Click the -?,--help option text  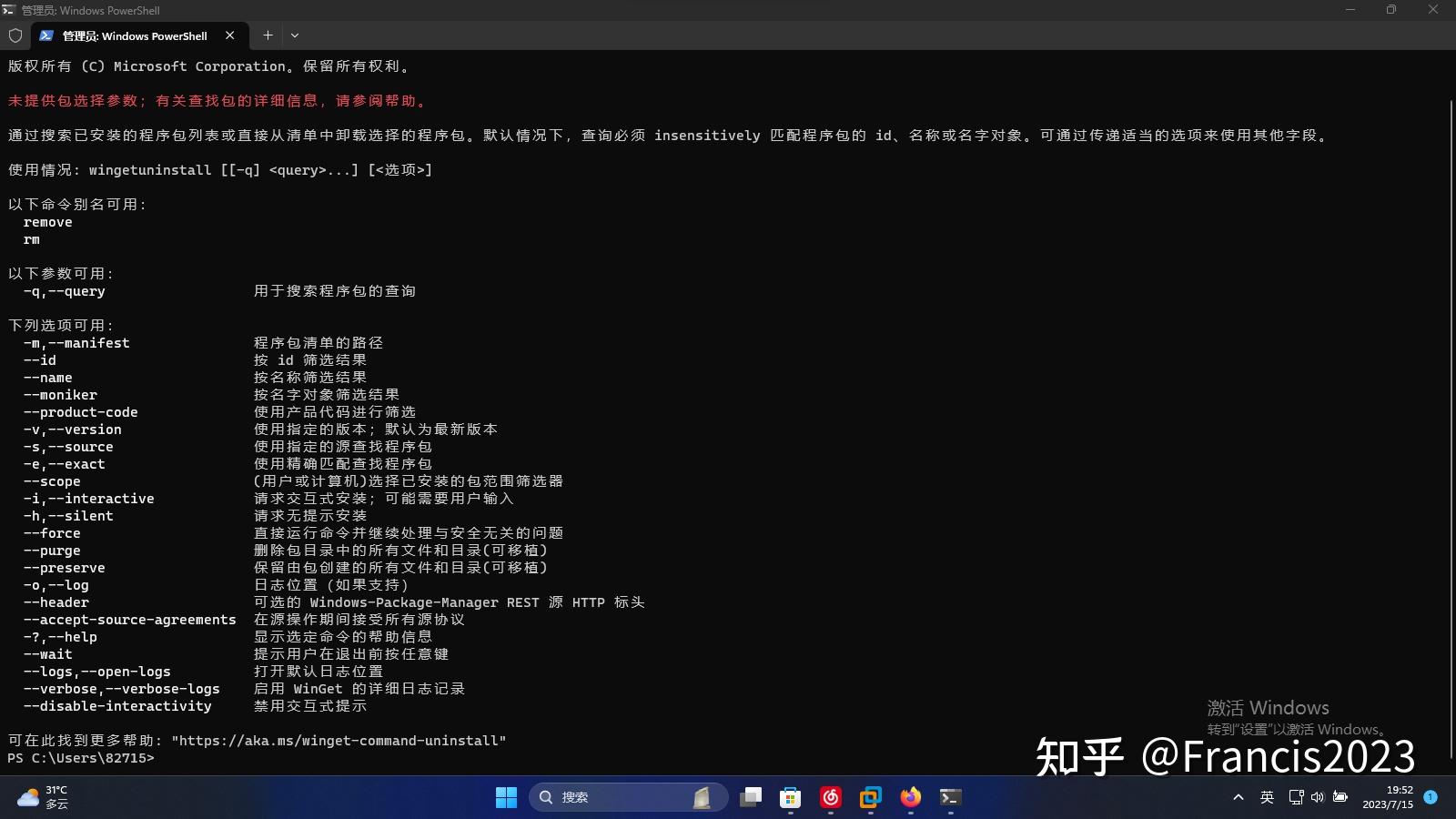(x=60, y=637)
